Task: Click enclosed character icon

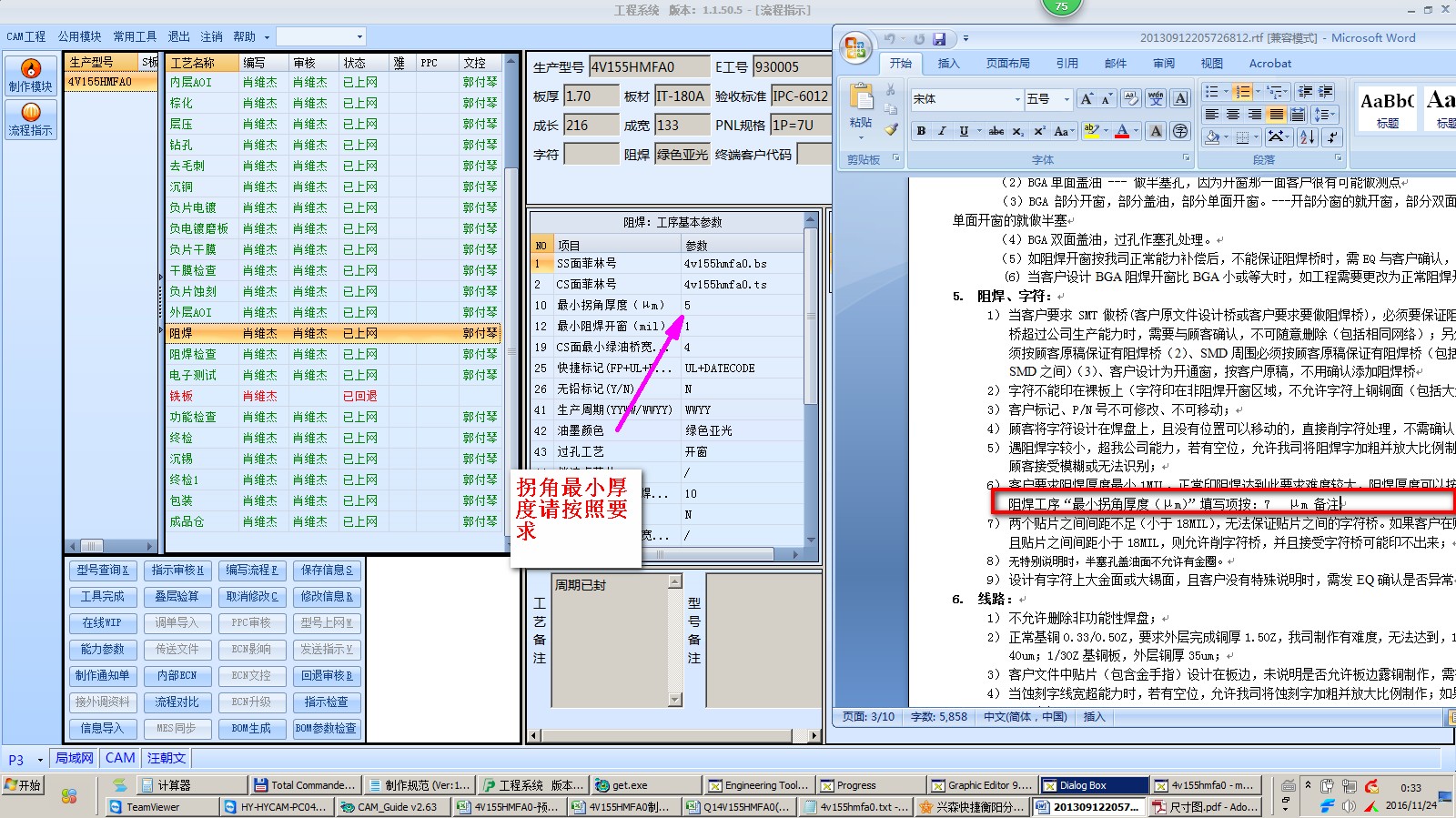Action: pos(1180,131)
